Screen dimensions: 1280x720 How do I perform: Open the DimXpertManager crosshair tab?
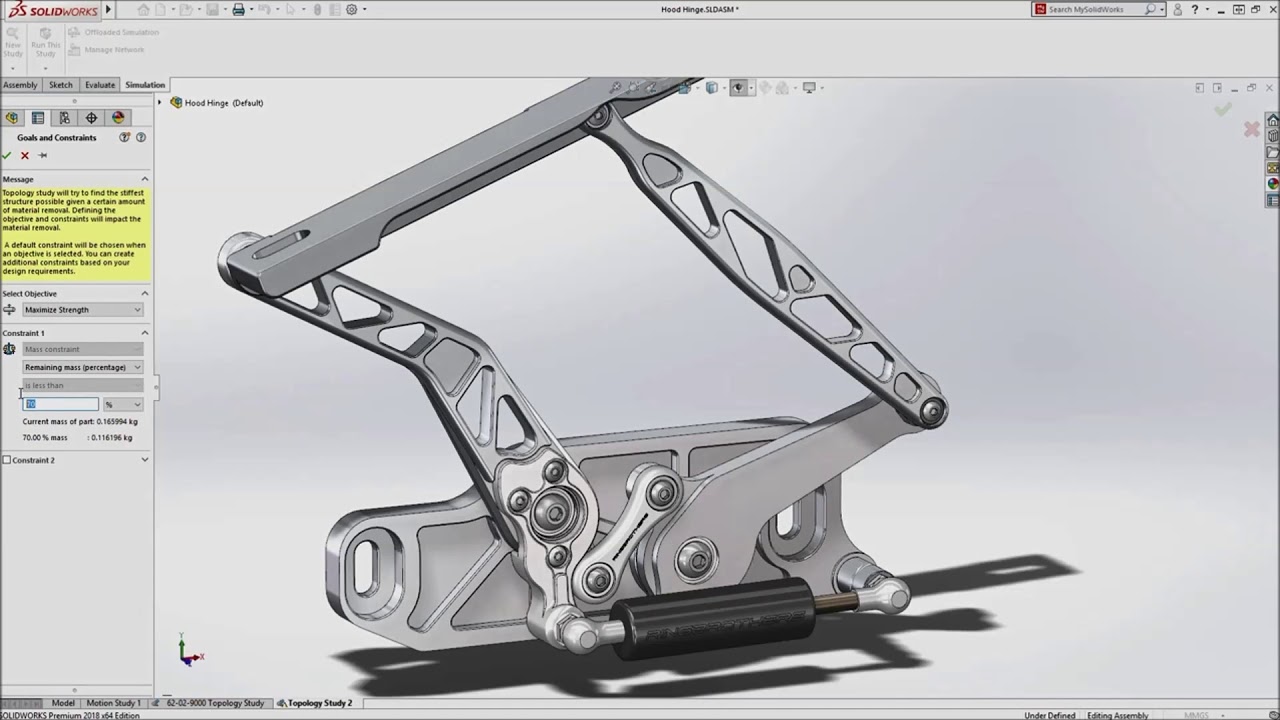91,118
